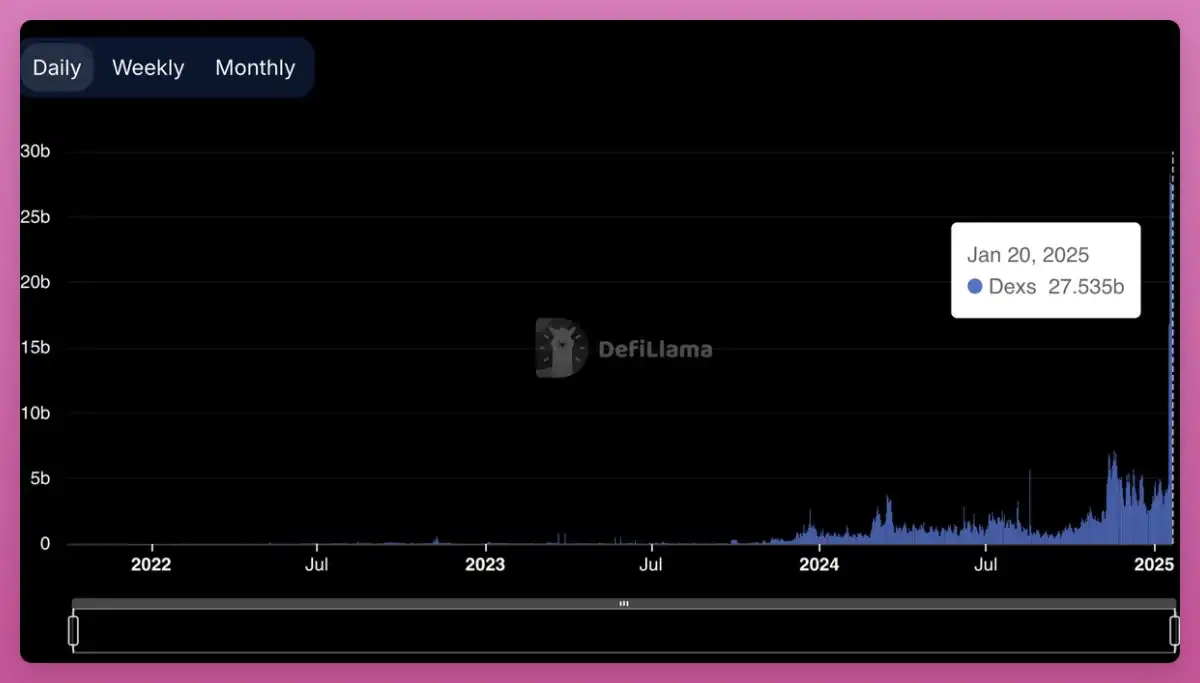This screenshot has height=683, width=1200.
Task: Click the grip icon atop the range bar
Action: 623,604
